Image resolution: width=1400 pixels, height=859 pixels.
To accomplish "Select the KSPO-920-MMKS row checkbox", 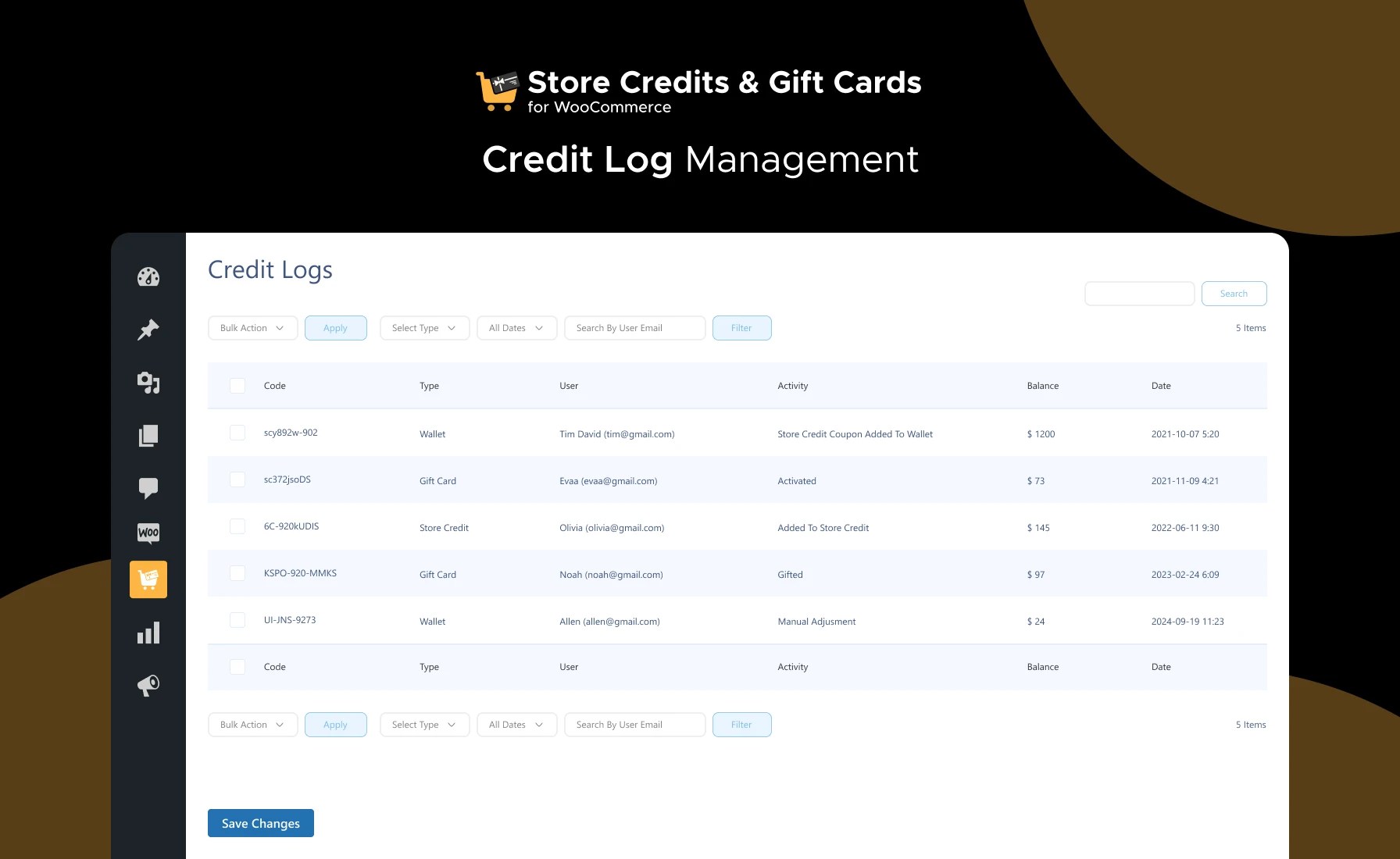I will pos(237,572).
